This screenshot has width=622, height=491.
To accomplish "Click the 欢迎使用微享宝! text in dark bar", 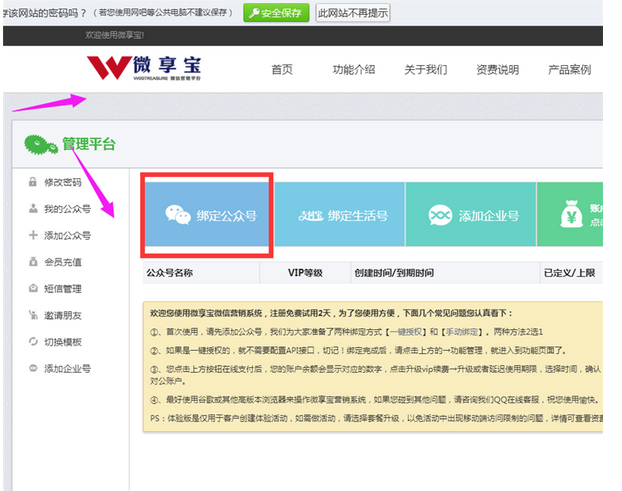I will [115, 35].
